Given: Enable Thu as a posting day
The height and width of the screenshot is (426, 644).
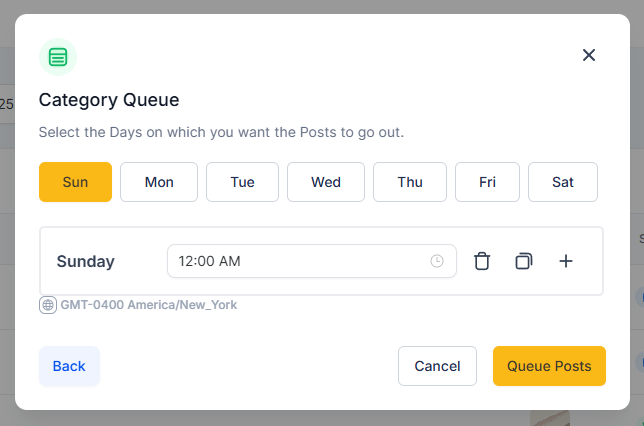Looking at the screenshot, I should (x=410, y=182).
